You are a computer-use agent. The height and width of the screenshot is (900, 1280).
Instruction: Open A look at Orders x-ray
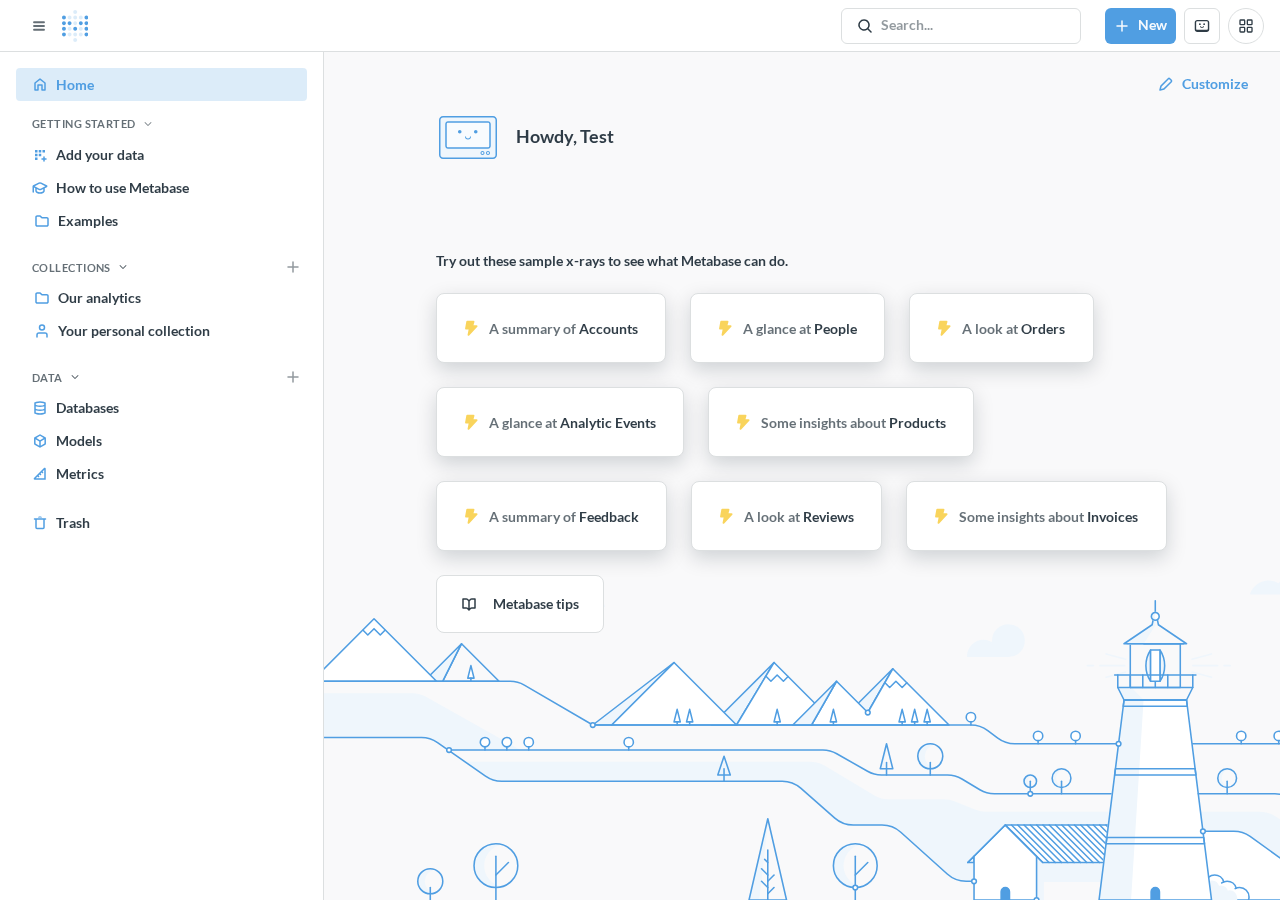pyautogui.click(x=1001, y=328)
